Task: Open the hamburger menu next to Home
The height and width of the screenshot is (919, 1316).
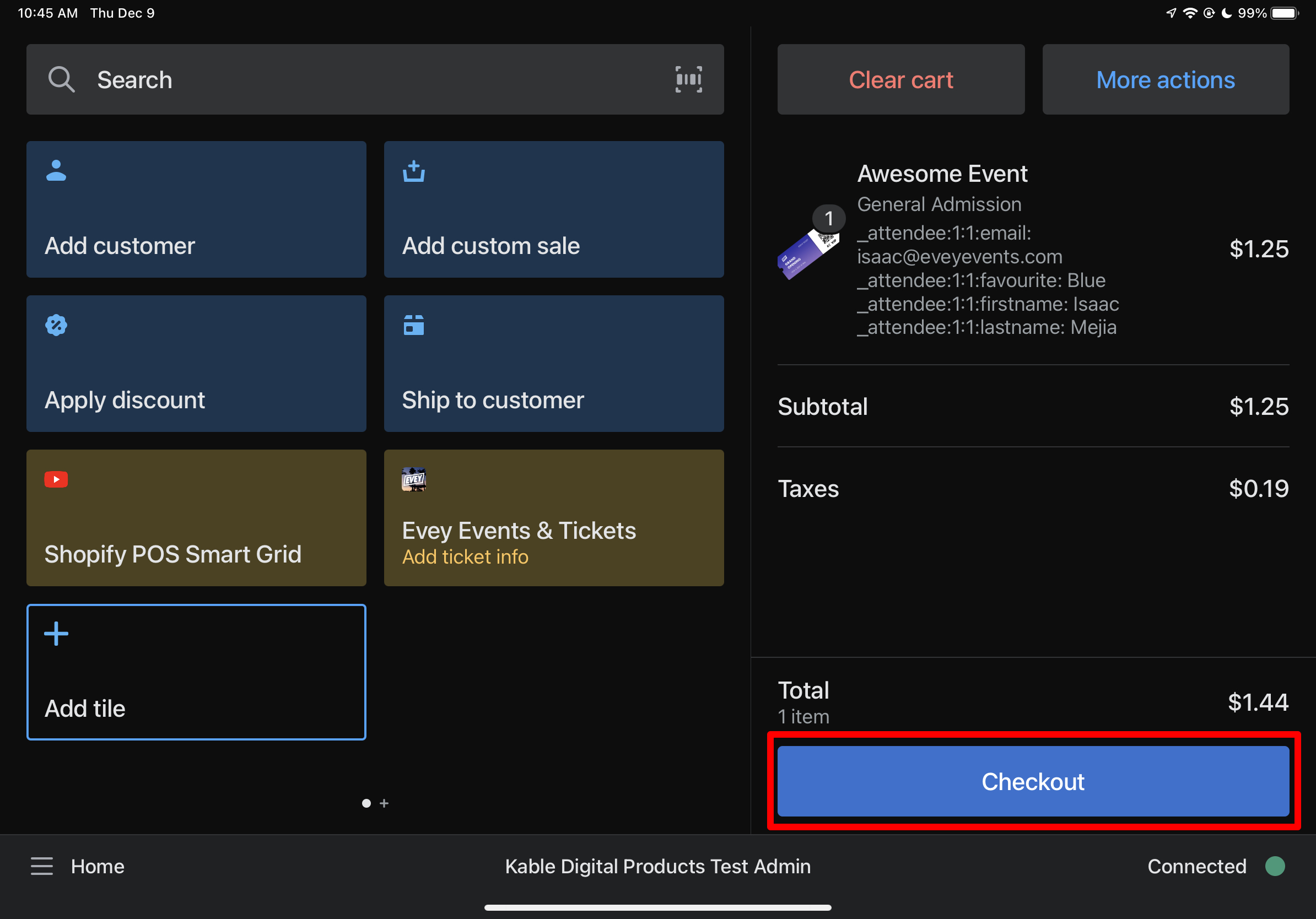Action: [x=41, y=866]
